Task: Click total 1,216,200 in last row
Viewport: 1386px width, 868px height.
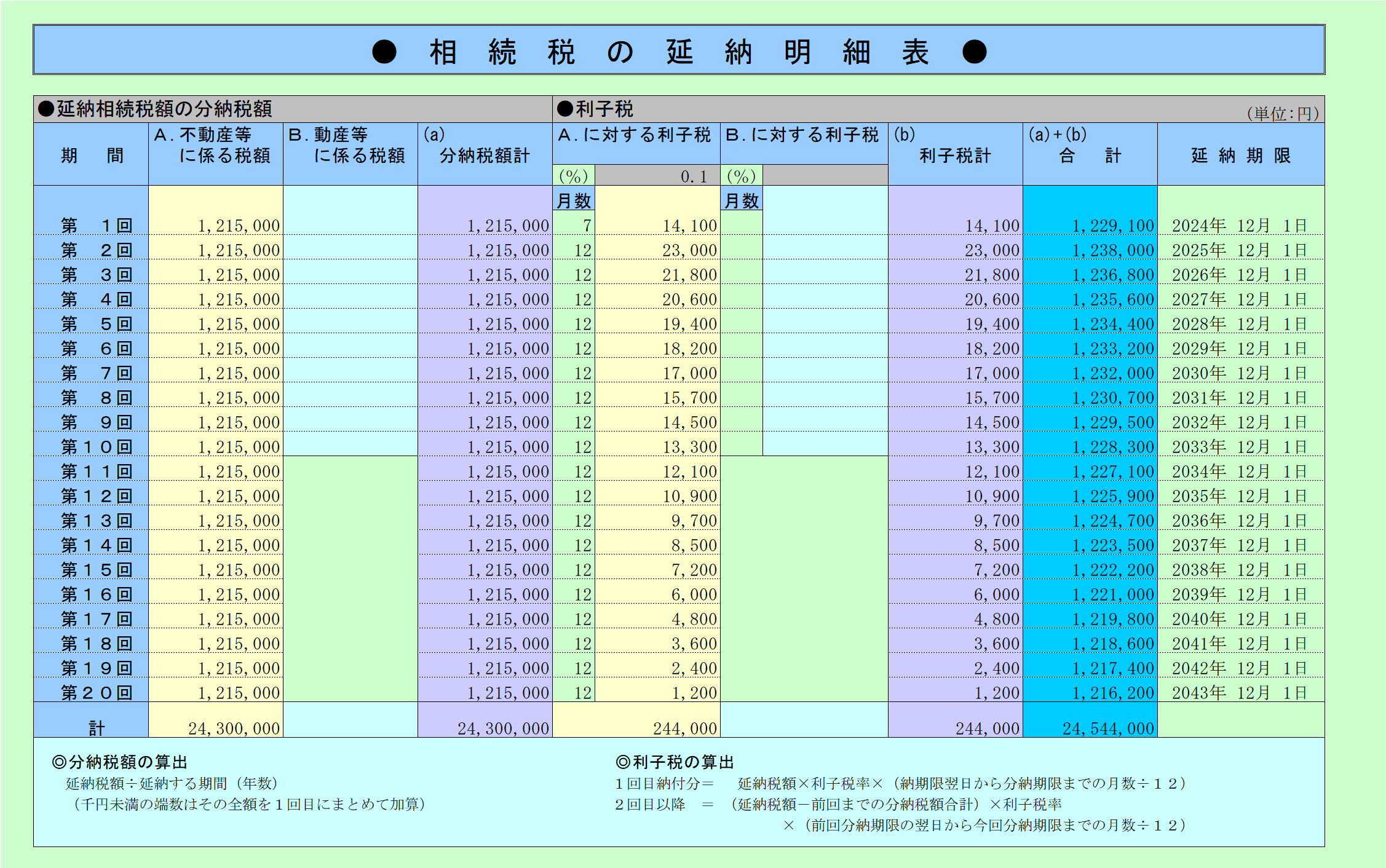Action: coord(1113,693)
